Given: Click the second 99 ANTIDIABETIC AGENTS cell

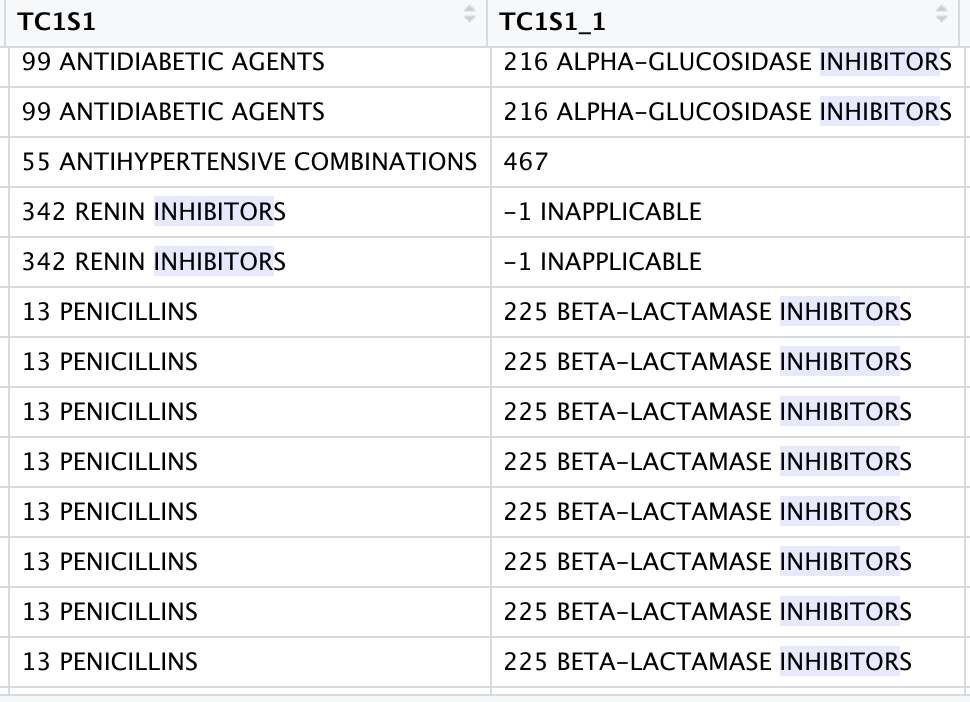Looking at the screenshot, I should [x=173, y=112].
